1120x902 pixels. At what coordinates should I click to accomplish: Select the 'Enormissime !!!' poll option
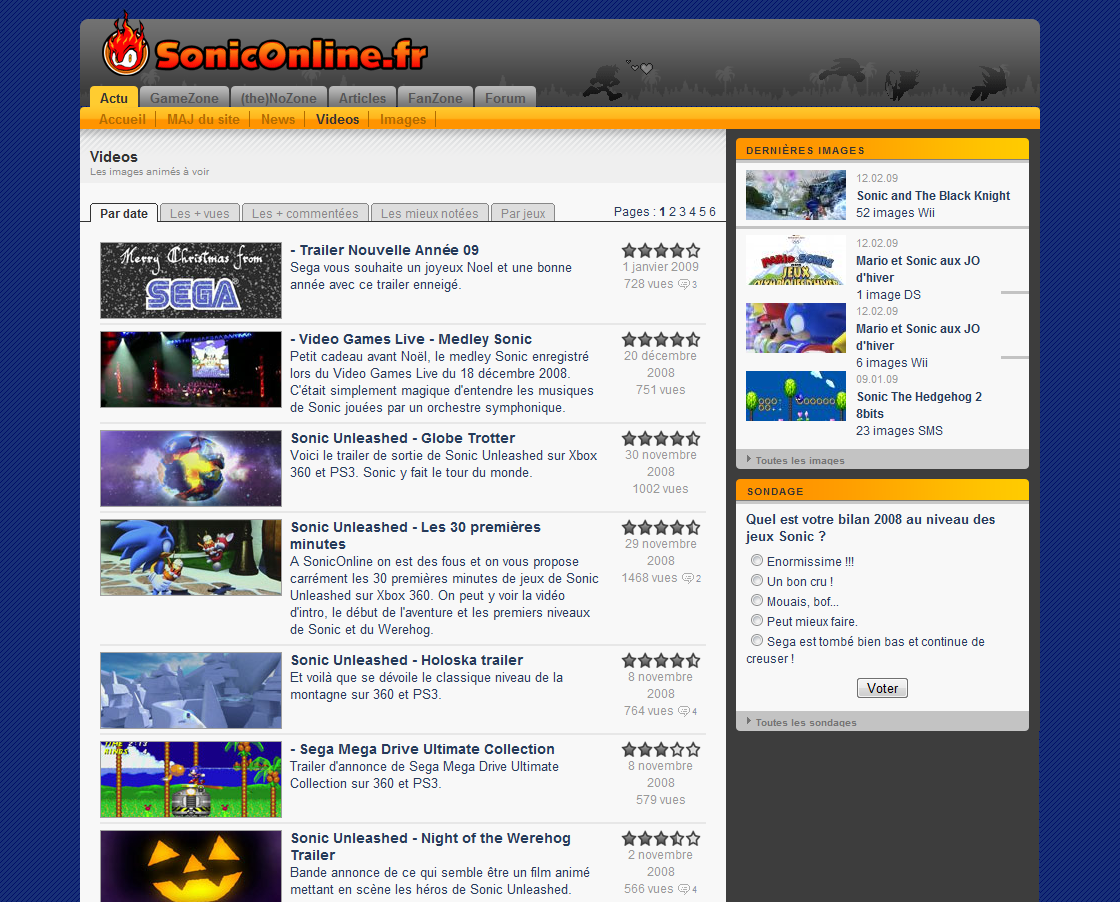(756, 561)
